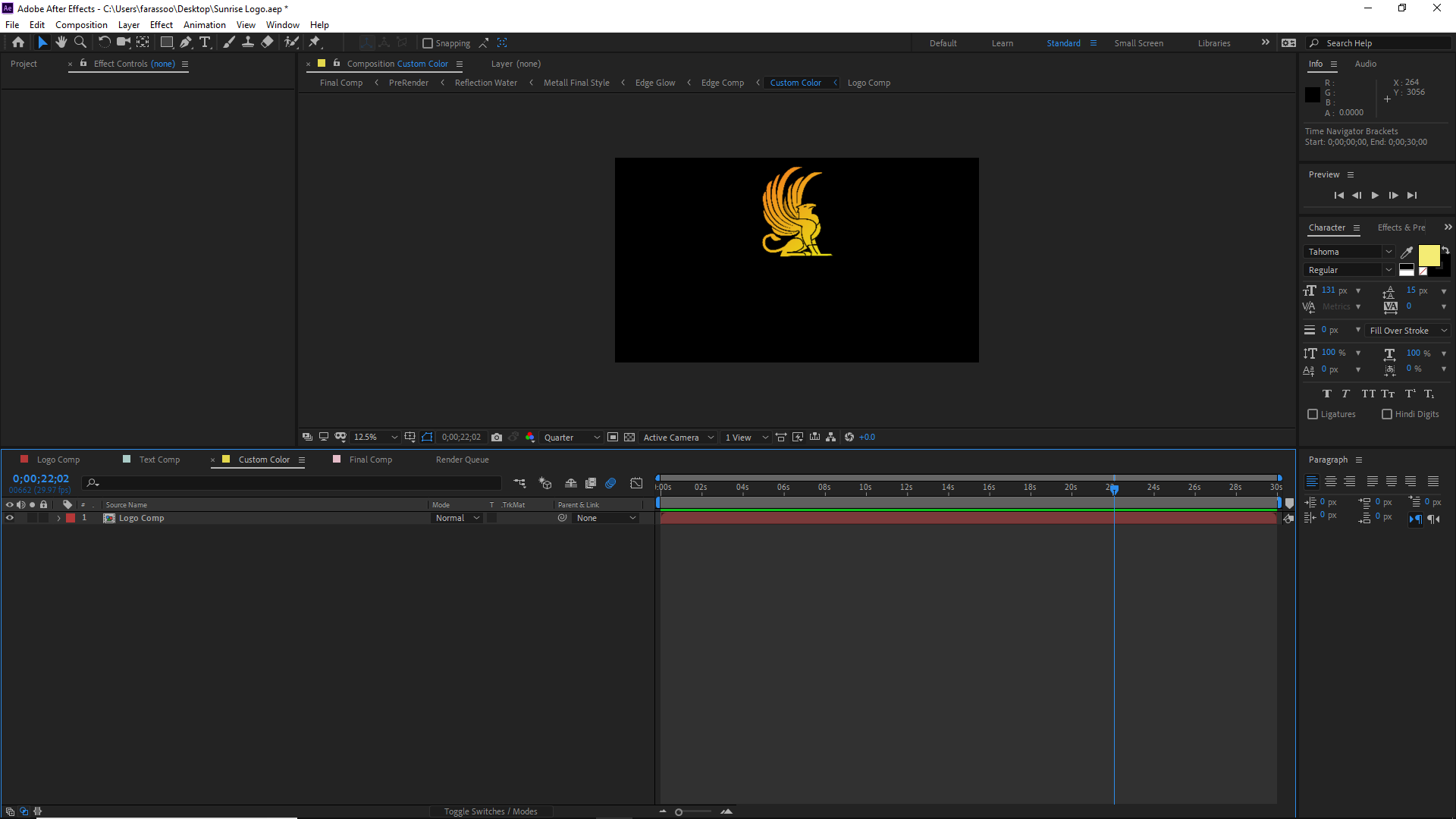Click the Snapping magnet icon
1456x819 pixels.
coord(484,43)
